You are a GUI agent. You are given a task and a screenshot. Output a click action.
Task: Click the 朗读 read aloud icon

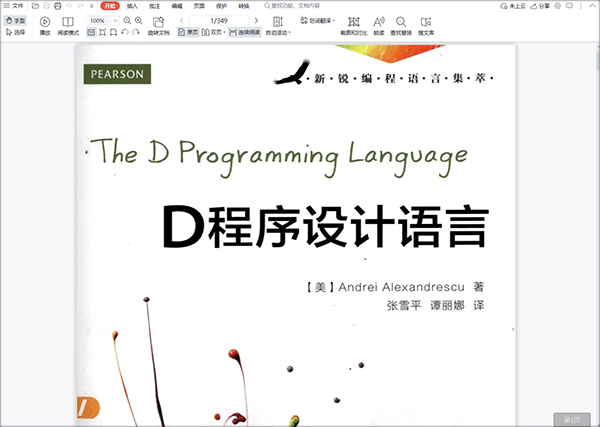[379, 26]
